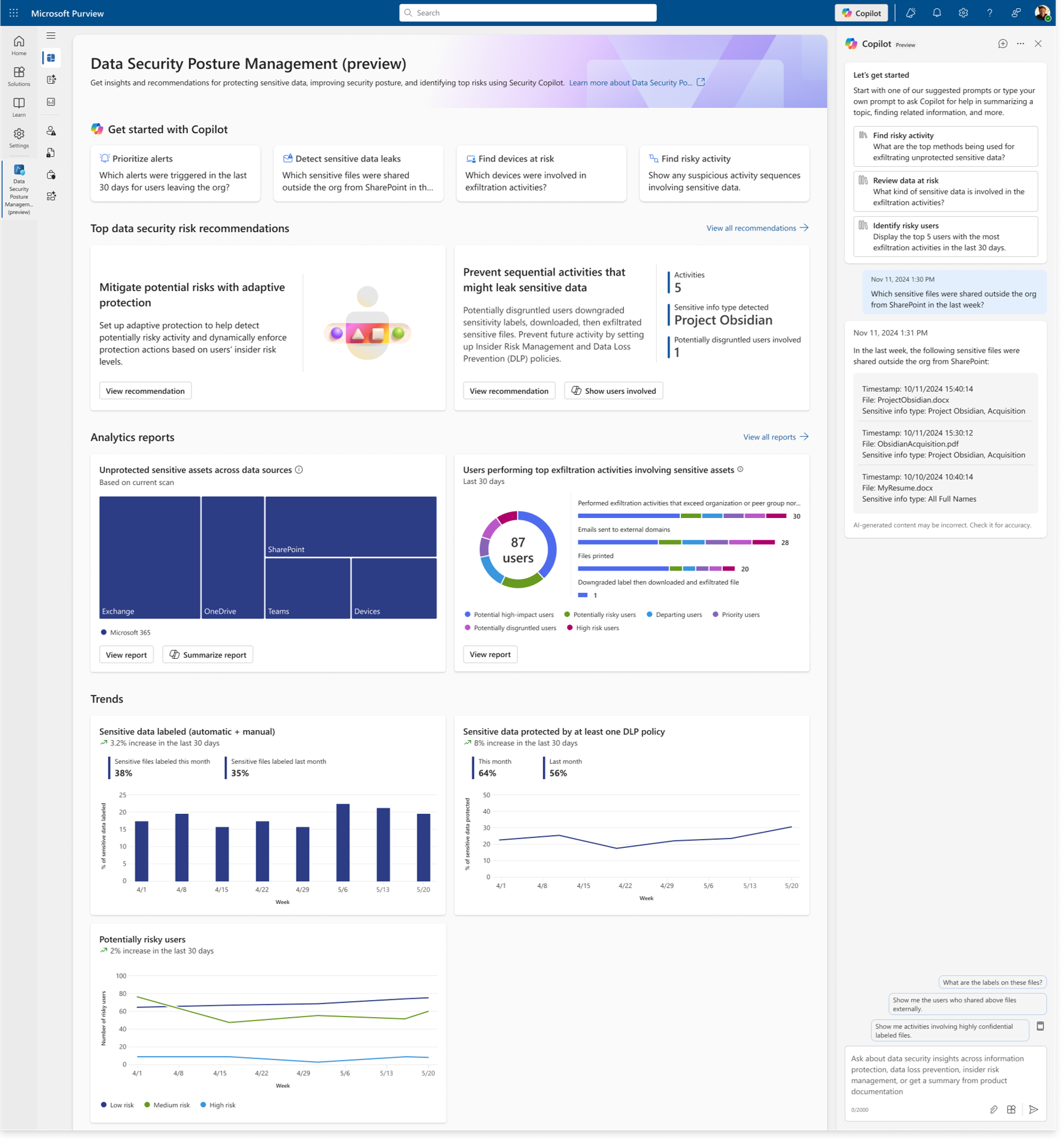
Task: Open the Solutions navigation icon
Action: [19, 76]
